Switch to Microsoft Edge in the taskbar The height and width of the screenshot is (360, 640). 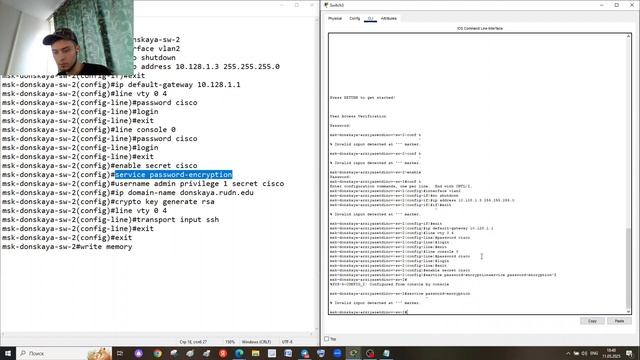pos(239,353)
